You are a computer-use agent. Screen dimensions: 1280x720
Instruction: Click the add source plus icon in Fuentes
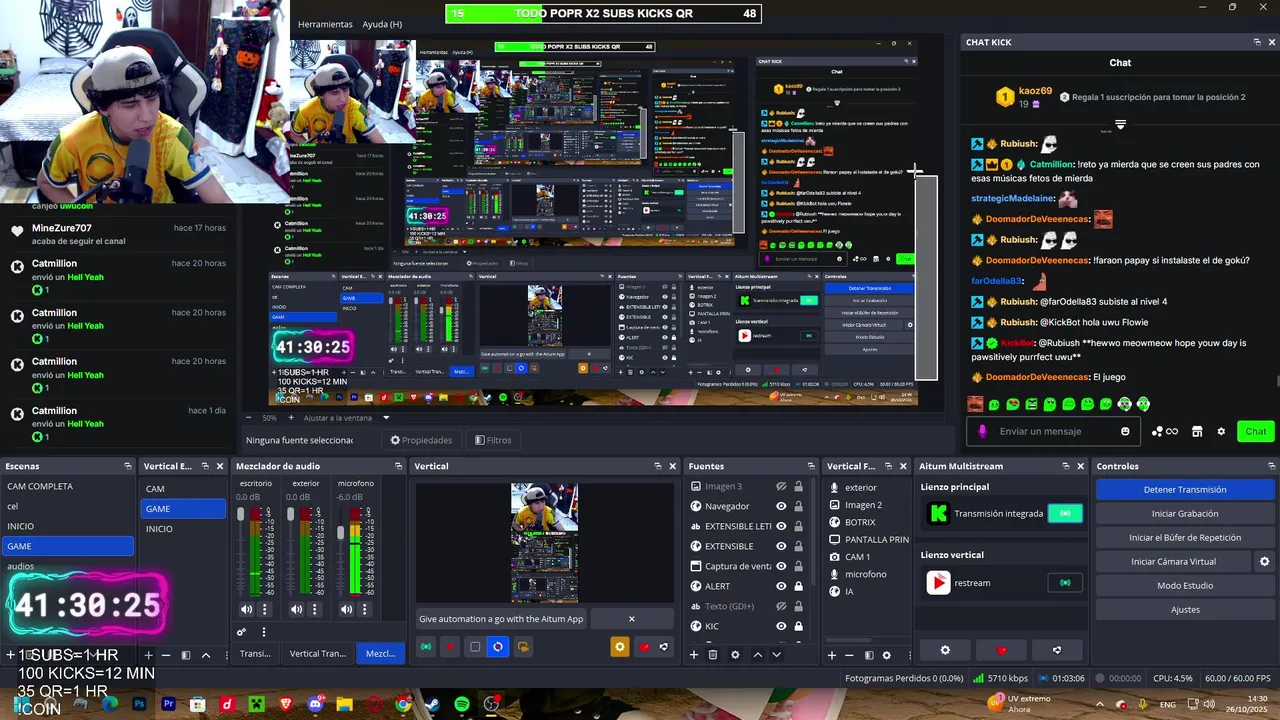(x=696, y=655)
